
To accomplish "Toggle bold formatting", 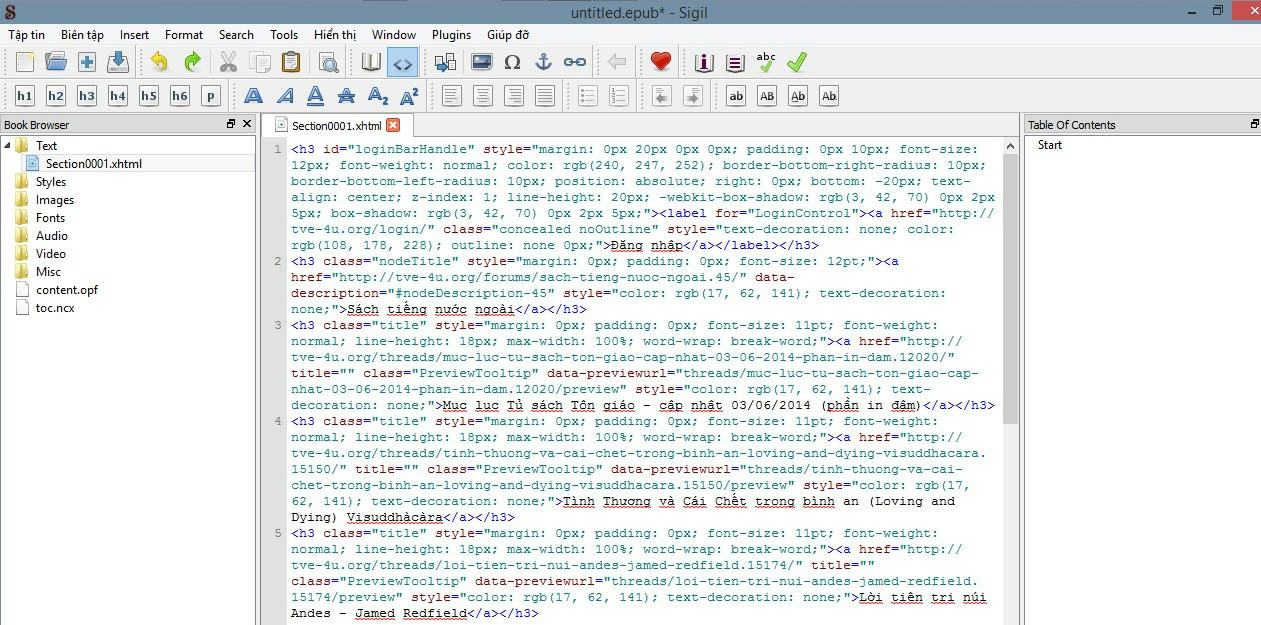I will [x=254, y=96].
